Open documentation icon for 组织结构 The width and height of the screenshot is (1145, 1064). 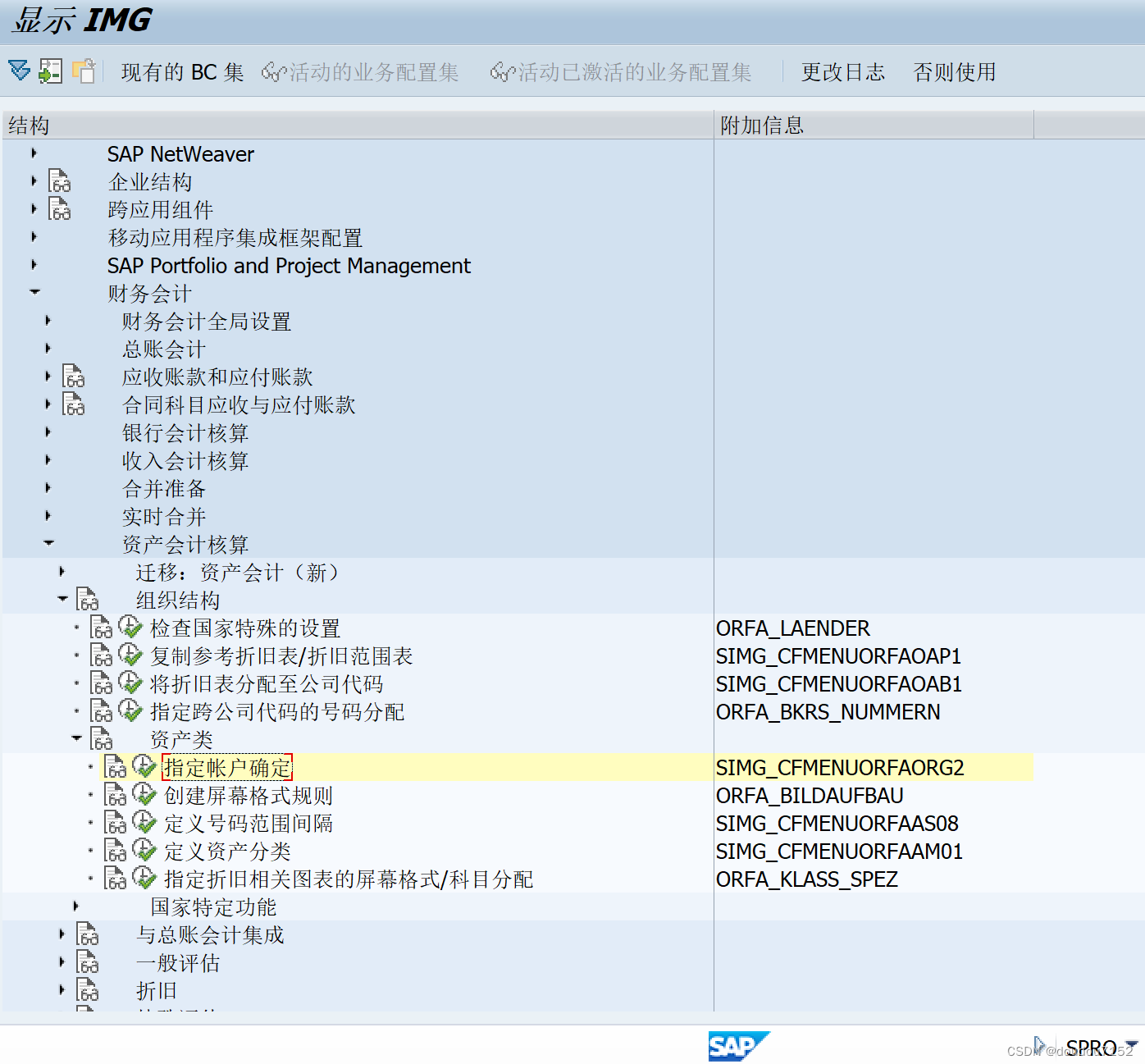pos(88,600)
